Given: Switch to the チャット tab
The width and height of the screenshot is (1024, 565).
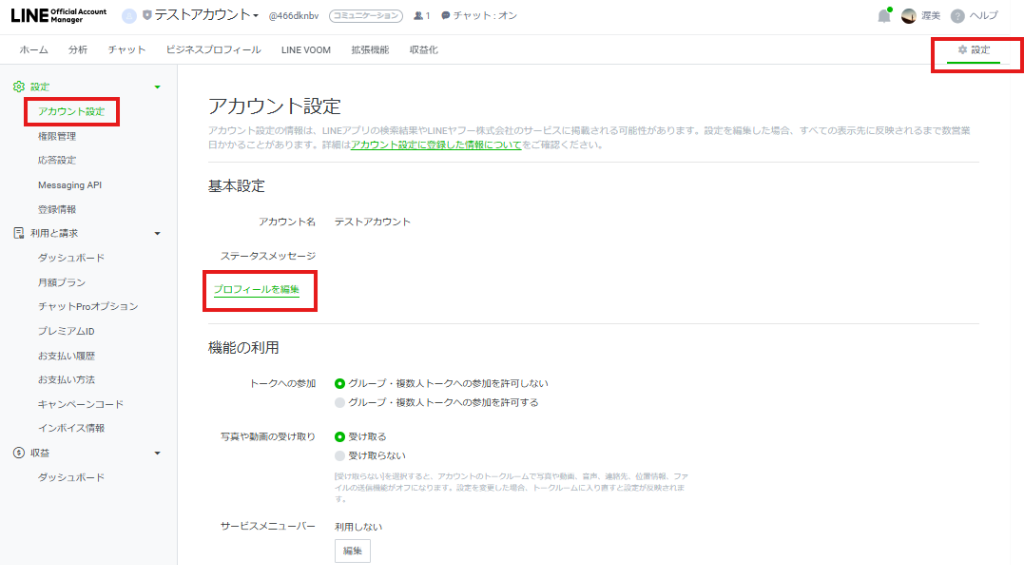Looking at the screenshot, I should coord(127,50).
